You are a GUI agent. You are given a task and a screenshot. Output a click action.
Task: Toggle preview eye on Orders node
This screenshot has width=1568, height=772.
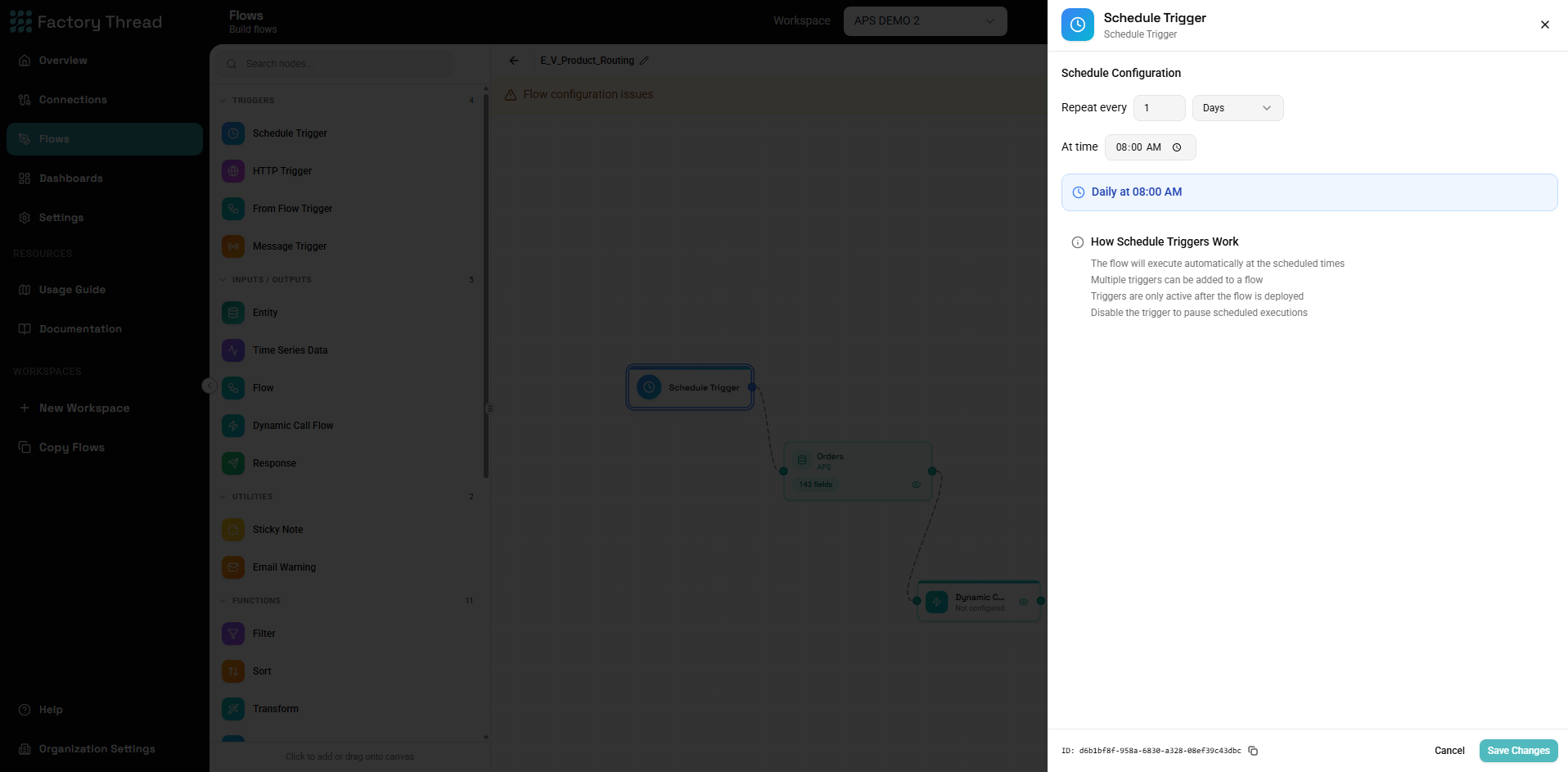point(916,485)
